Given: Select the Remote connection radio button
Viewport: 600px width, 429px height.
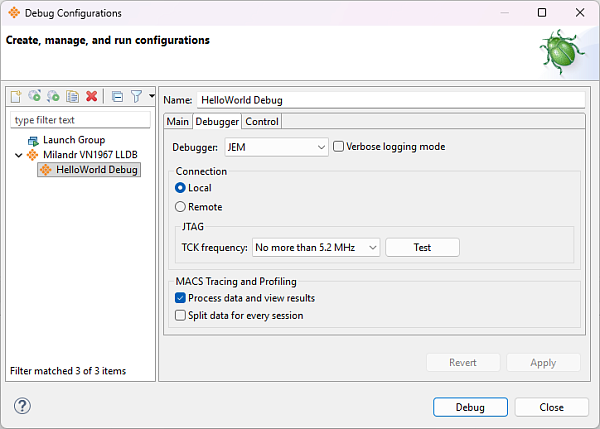Looking at the screenshot, I should (181, 207).
